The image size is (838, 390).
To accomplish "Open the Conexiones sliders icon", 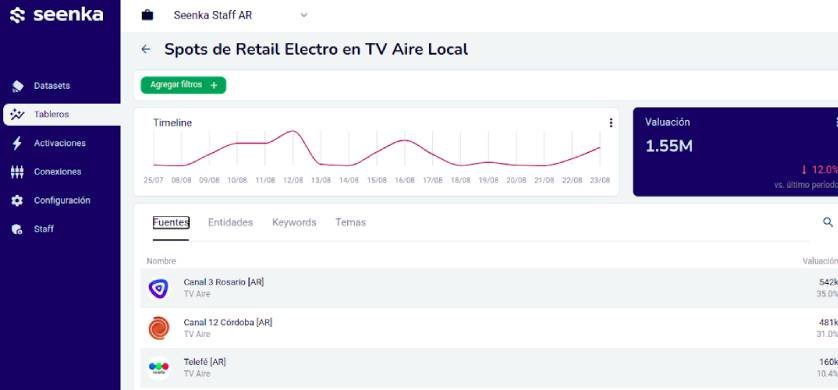I will click(x=17, y=172).
